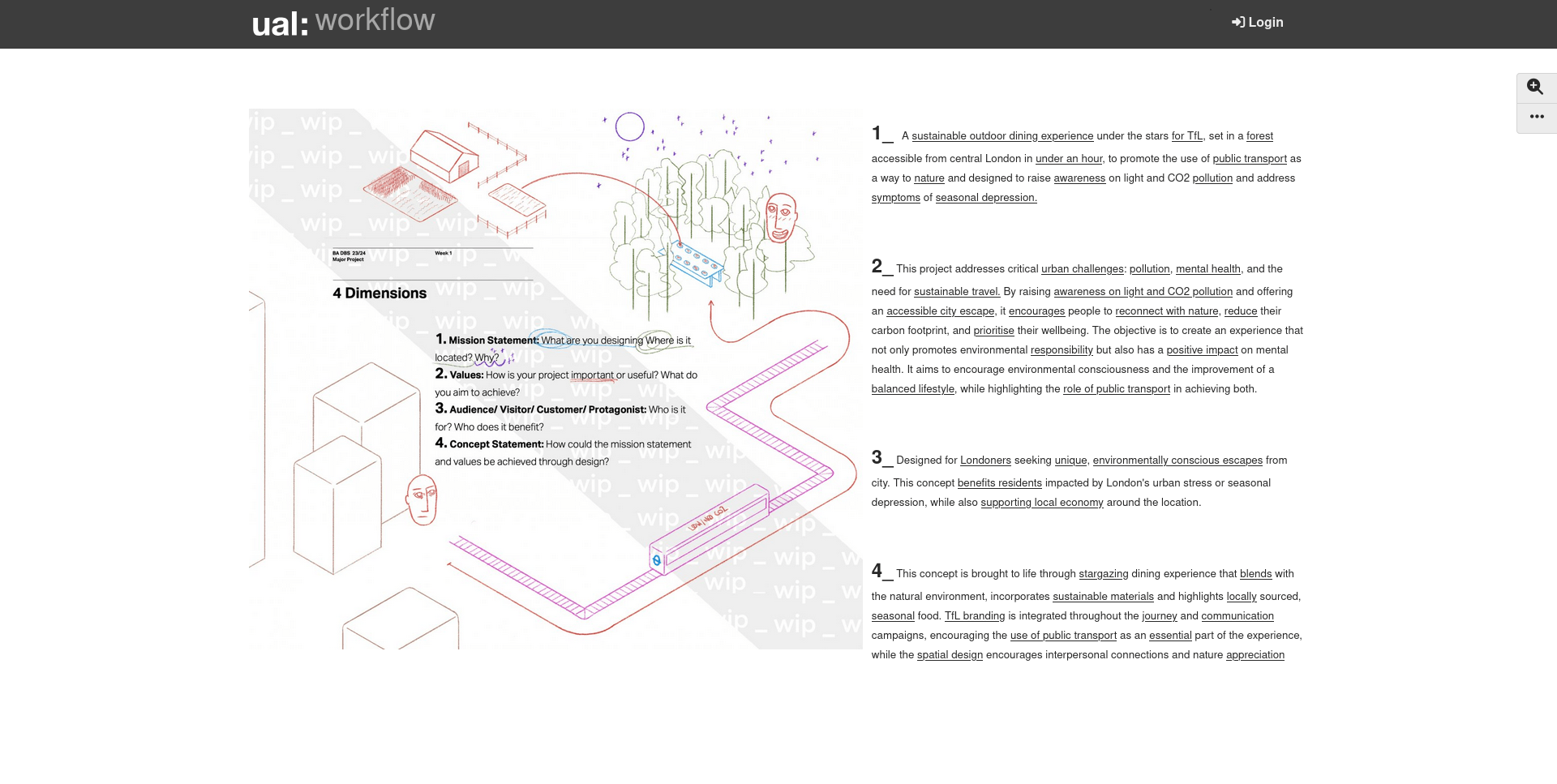
Task: Click the underlined text 'for TfL'
Action: click(x=1187, y=136)
